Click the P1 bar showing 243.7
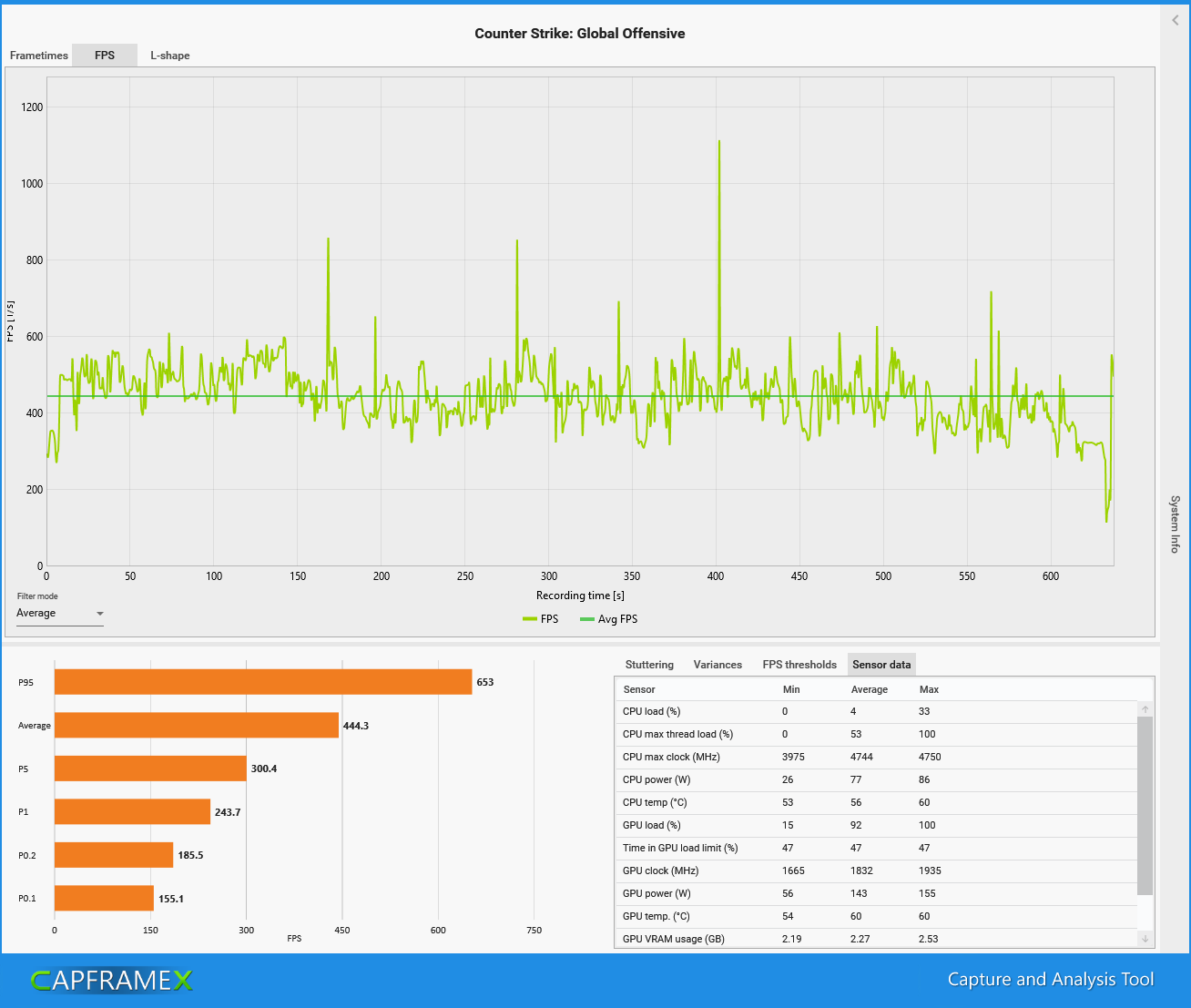Image resolution: width=1191 pixels, height=1008 pixels. 132,812
